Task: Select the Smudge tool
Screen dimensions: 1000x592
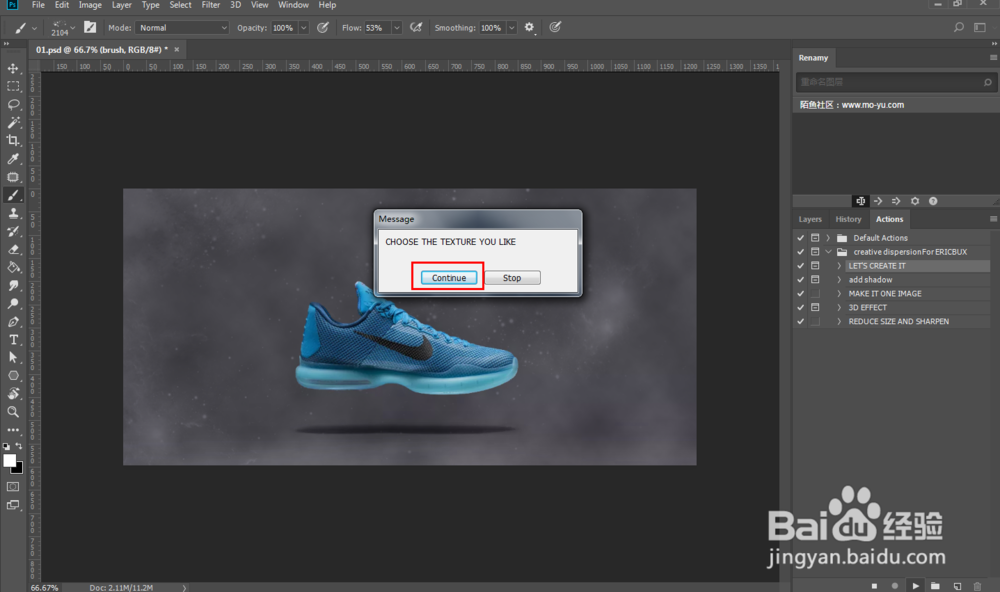Action: [x=13, y=285]
